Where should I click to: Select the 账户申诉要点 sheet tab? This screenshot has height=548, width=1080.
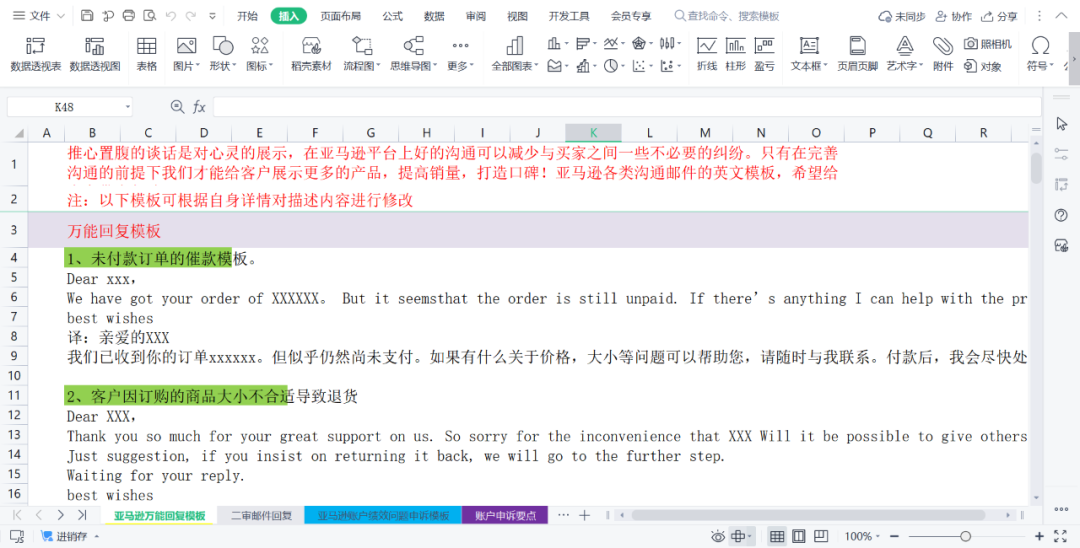505,515
